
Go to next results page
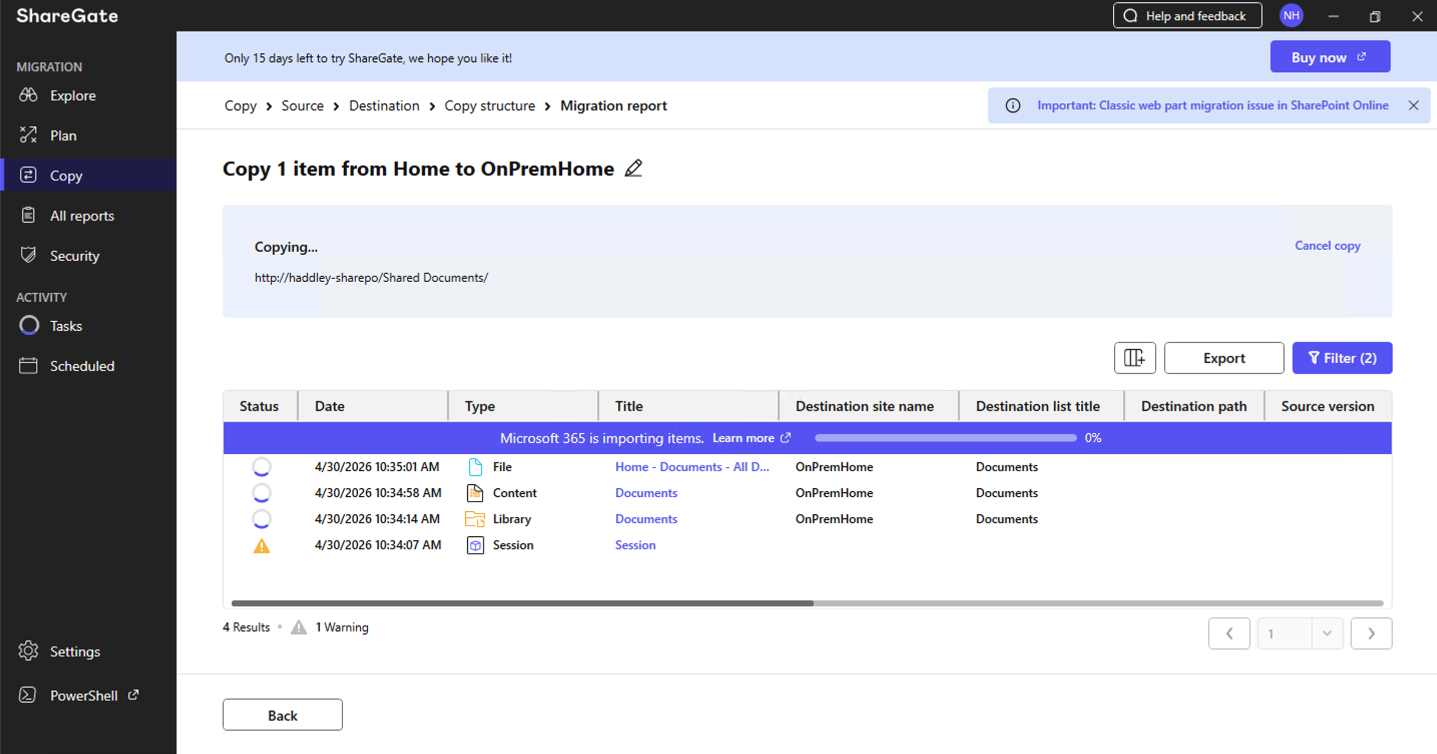click(1371, 633)
